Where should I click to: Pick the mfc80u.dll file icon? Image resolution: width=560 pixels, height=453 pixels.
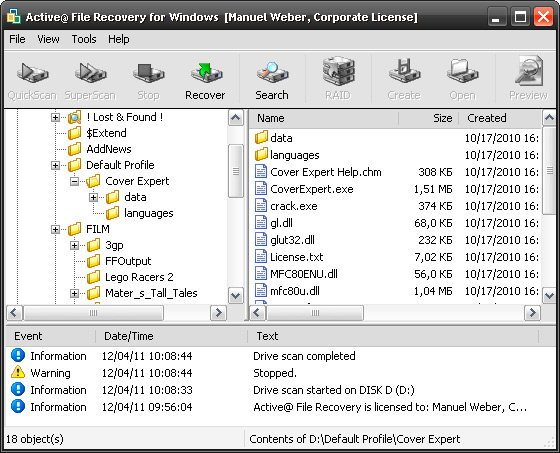(261, 290)
